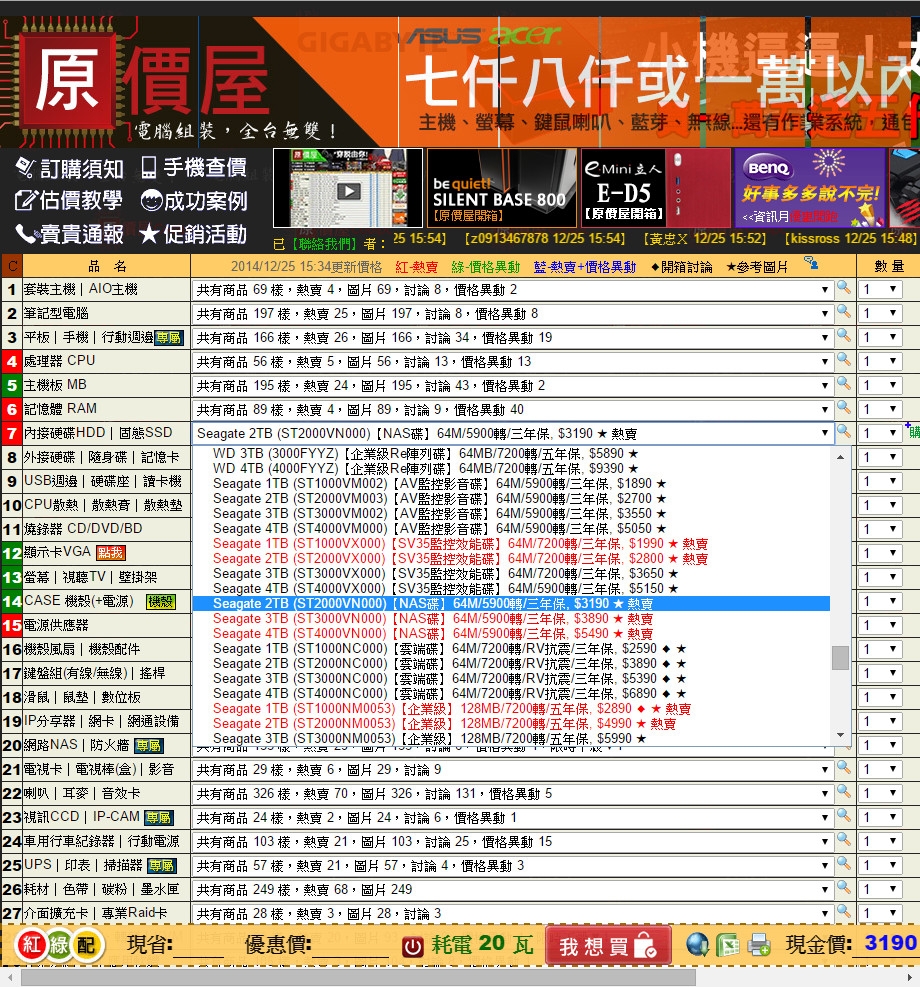The image size is (920, 987).
Task: Open eMini E-D5 unboxing banner
Action: [655, 188]
